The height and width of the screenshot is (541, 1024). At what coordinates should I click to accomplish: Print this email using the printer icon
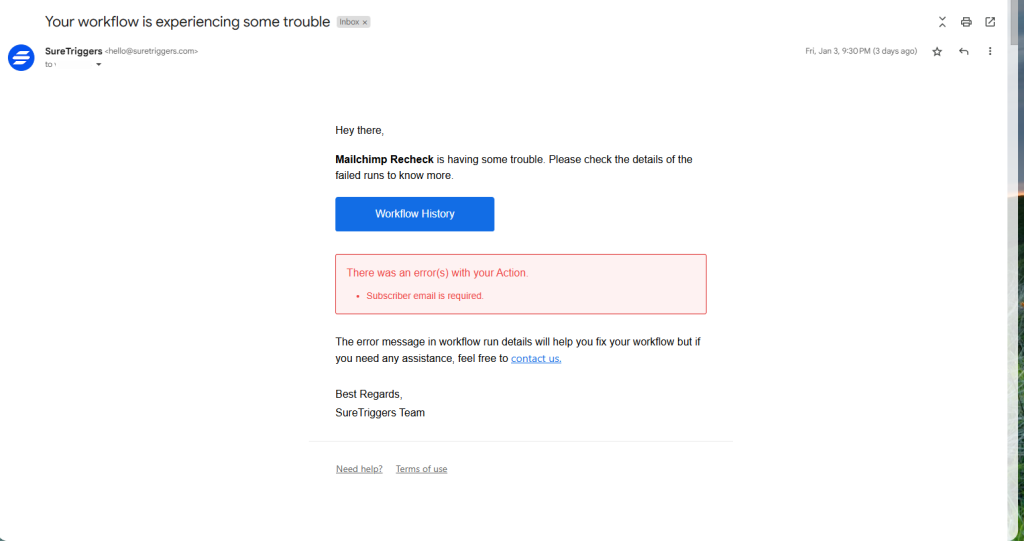click(x=966, y=22)
